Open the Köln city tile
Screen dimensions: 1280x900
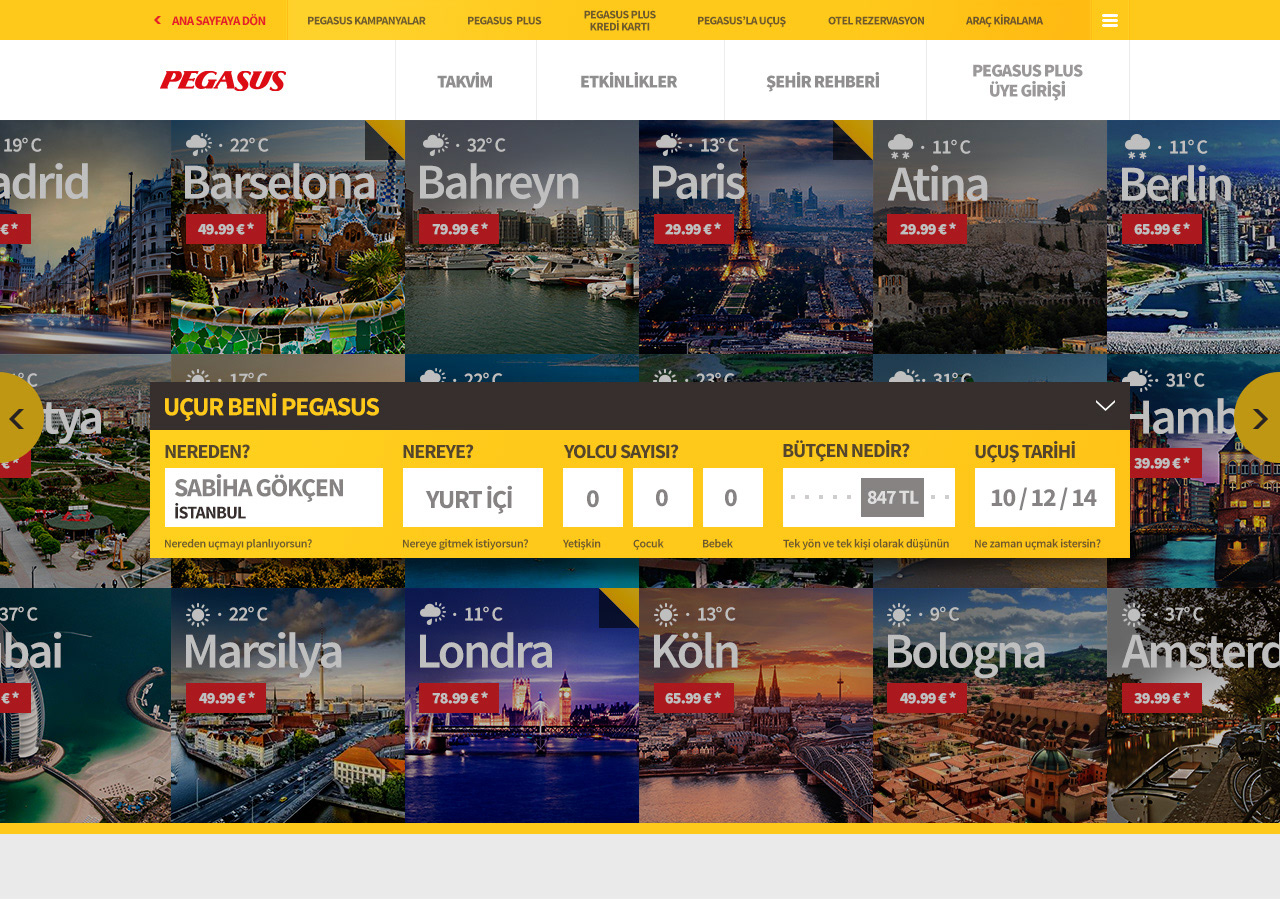(756, 705)
